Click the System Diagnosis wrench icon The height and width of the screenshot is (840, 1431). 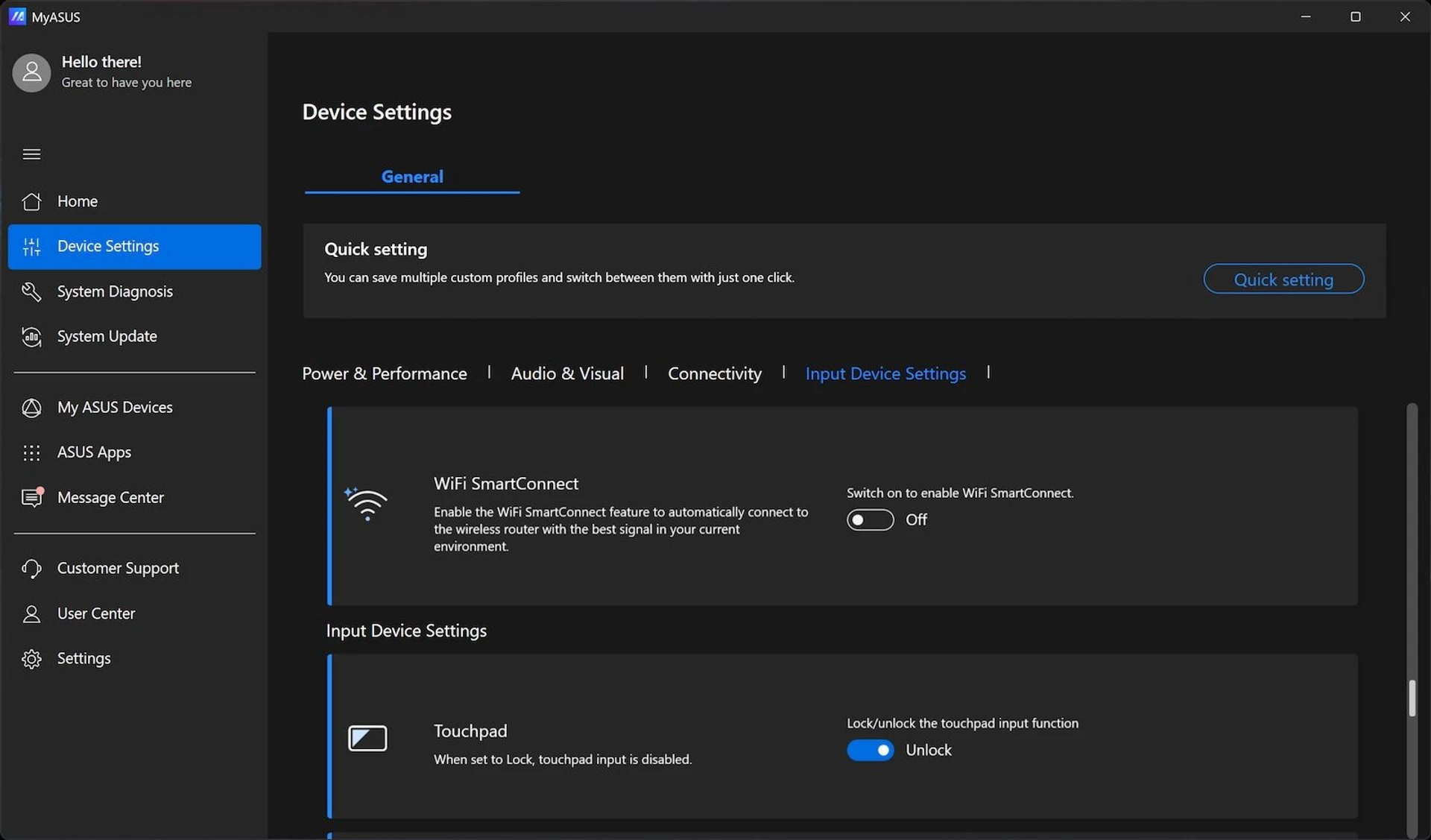click(x=31, y=291)
